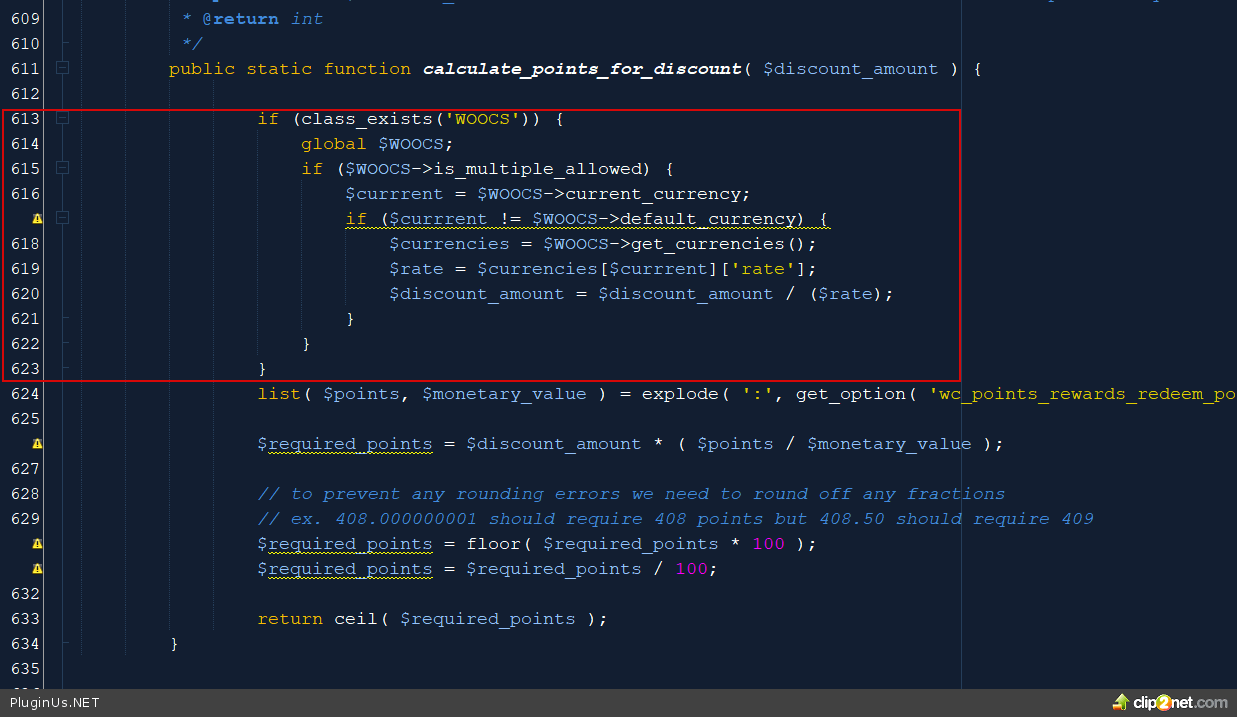Collapse the class_exists('WOOCS') if block

point(62,118)
